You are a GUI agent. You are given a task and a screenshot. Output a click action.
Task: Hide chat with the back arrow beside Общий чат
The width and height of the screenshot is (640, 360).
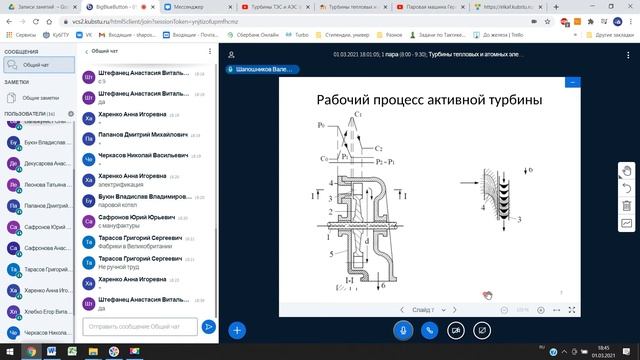coord(87,51)
